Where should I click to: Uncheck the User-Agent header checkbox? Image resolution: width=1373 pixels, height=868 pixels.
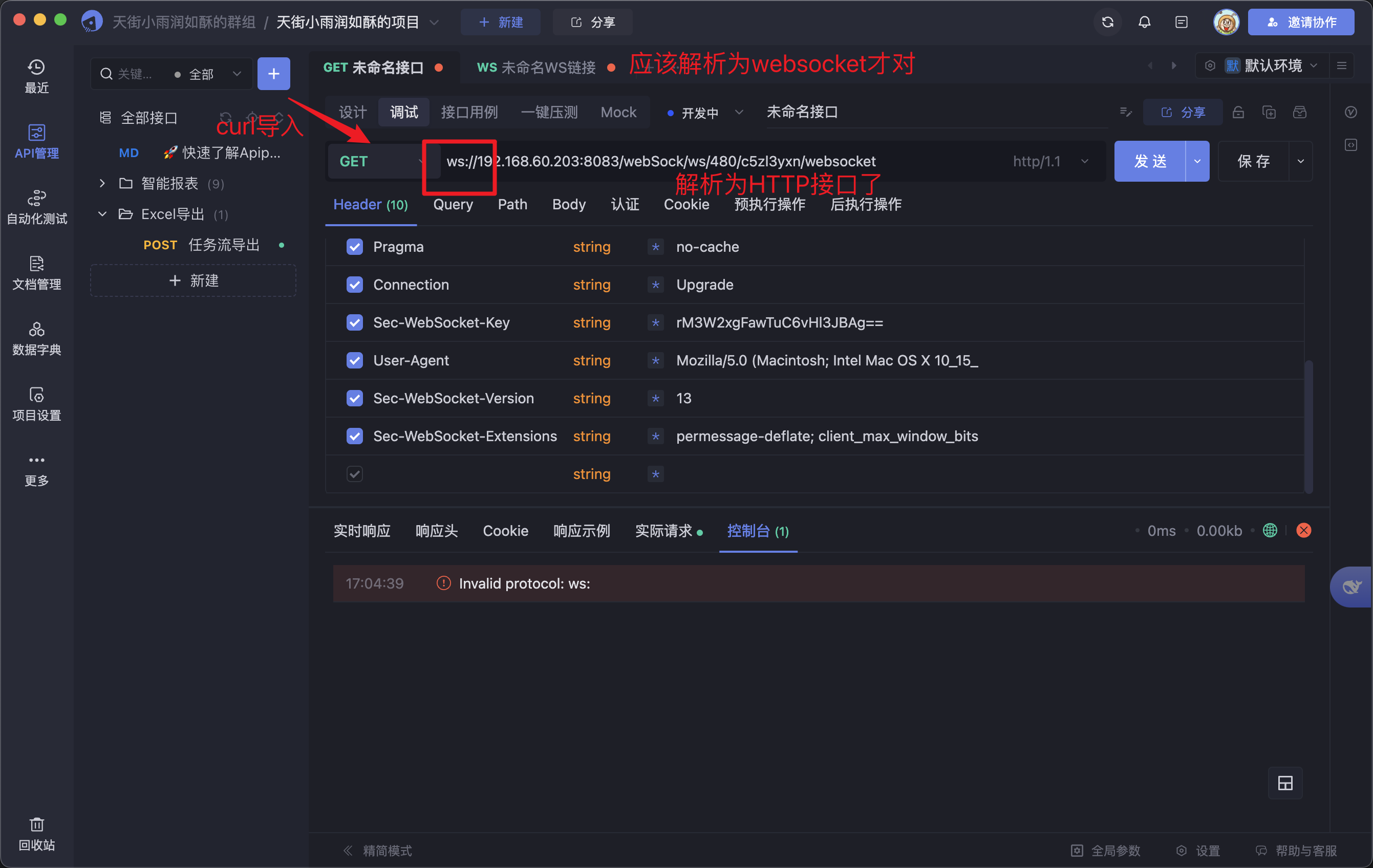click(355, 360)
